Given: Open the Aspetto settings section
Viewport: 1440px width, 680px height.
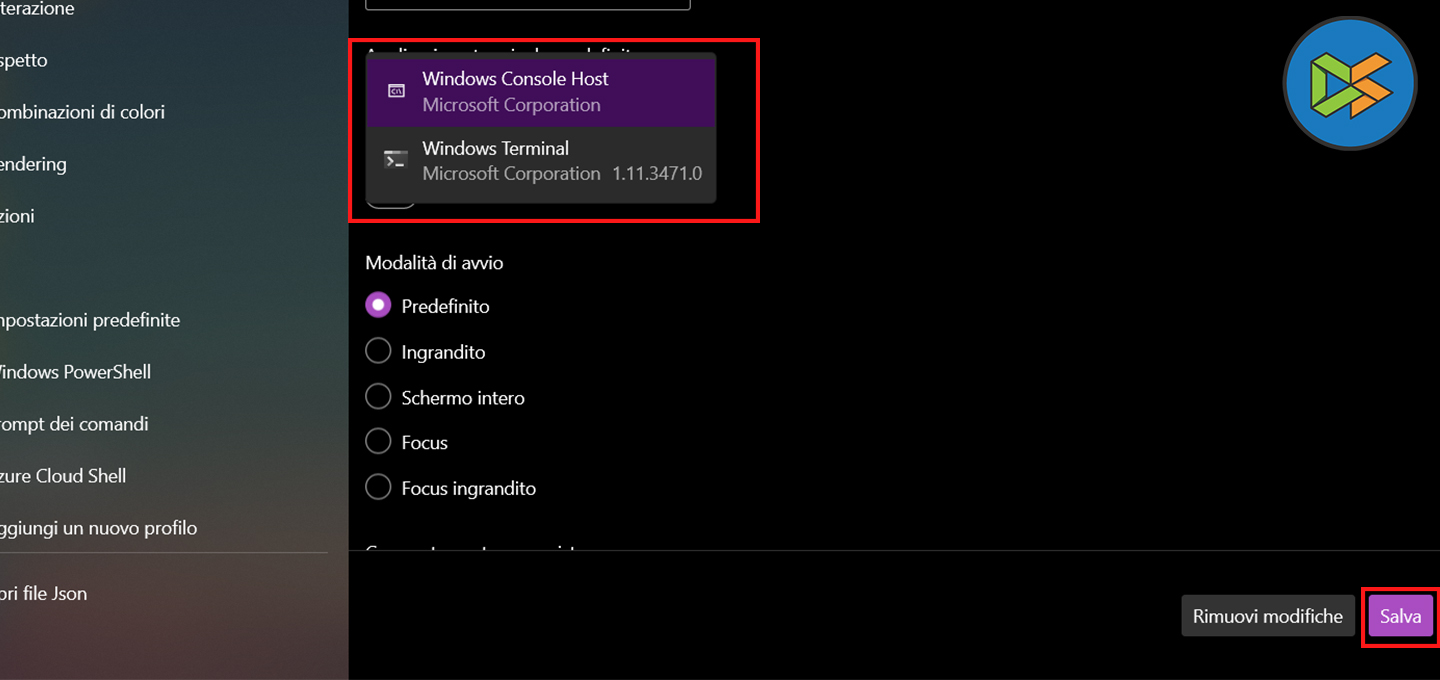Looking at the screenshot, I should click(x=24, y=60).
